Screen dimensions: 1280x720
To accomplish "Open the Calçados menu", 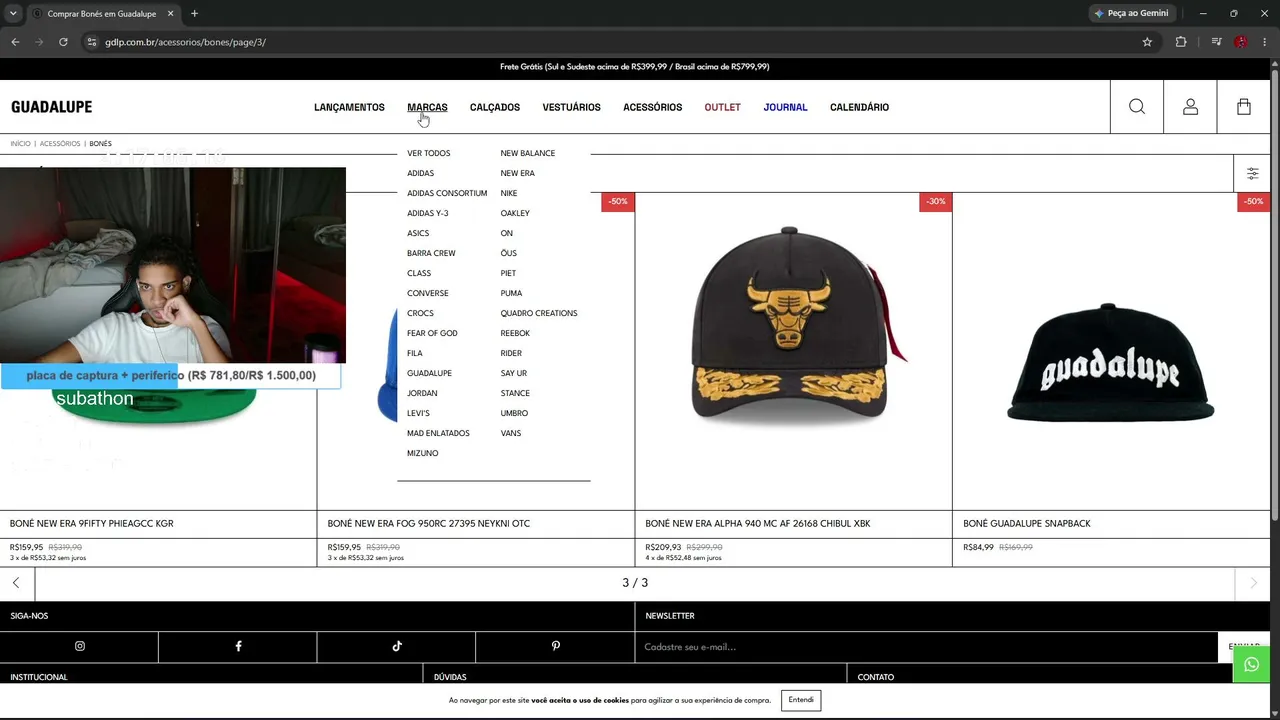I will 495,107.
